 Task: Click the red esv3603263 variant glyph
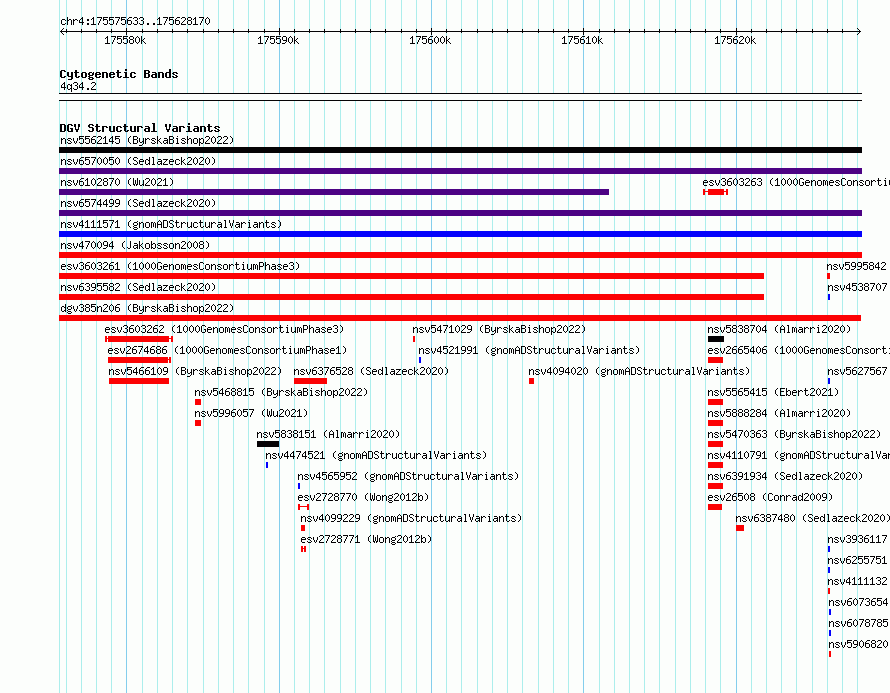(715, 192)
